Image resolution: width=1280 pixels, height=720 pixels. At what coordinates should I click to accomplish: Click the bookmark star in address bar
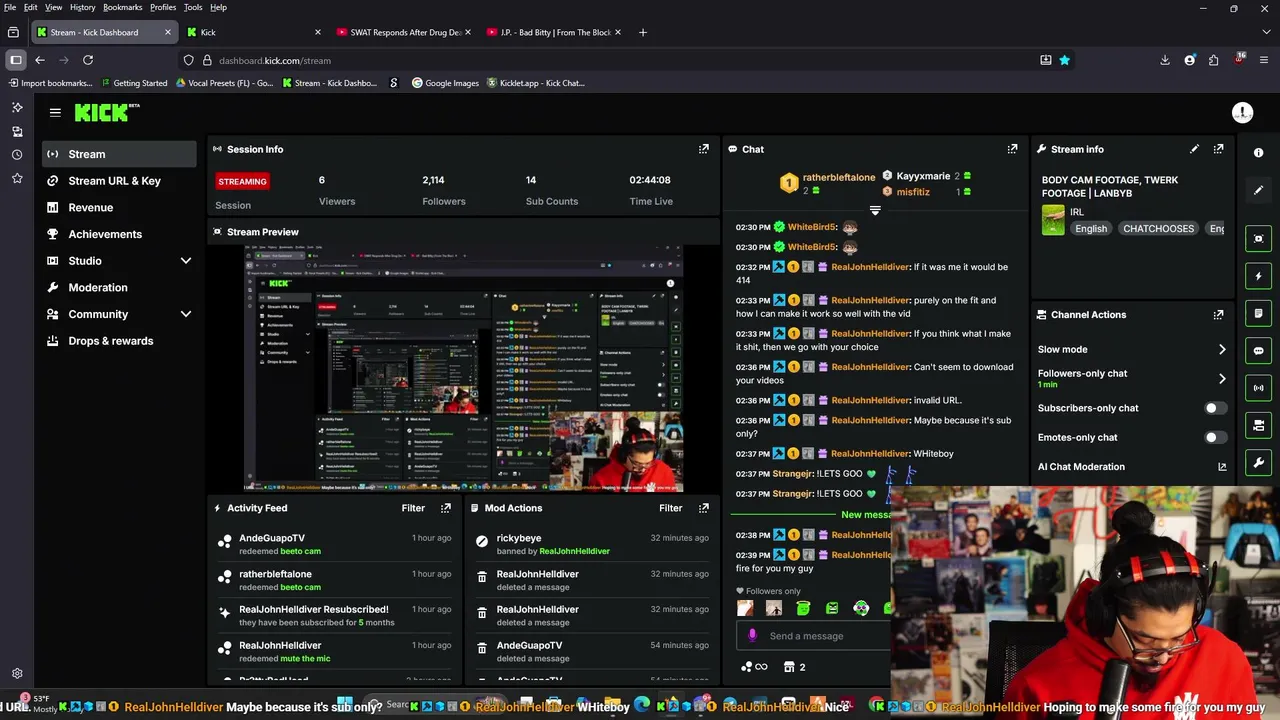pos(1064,60)
